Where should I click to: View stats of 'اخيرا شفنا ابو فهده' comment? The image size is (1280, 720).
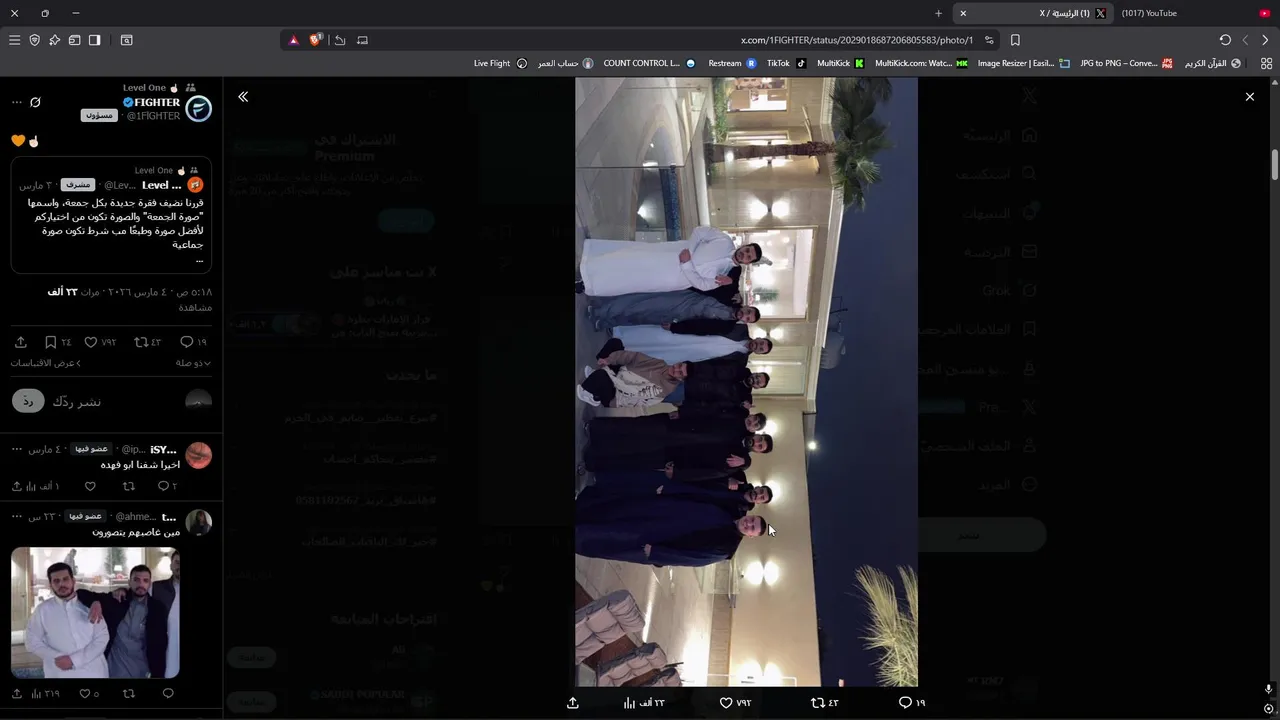point(45,486)
